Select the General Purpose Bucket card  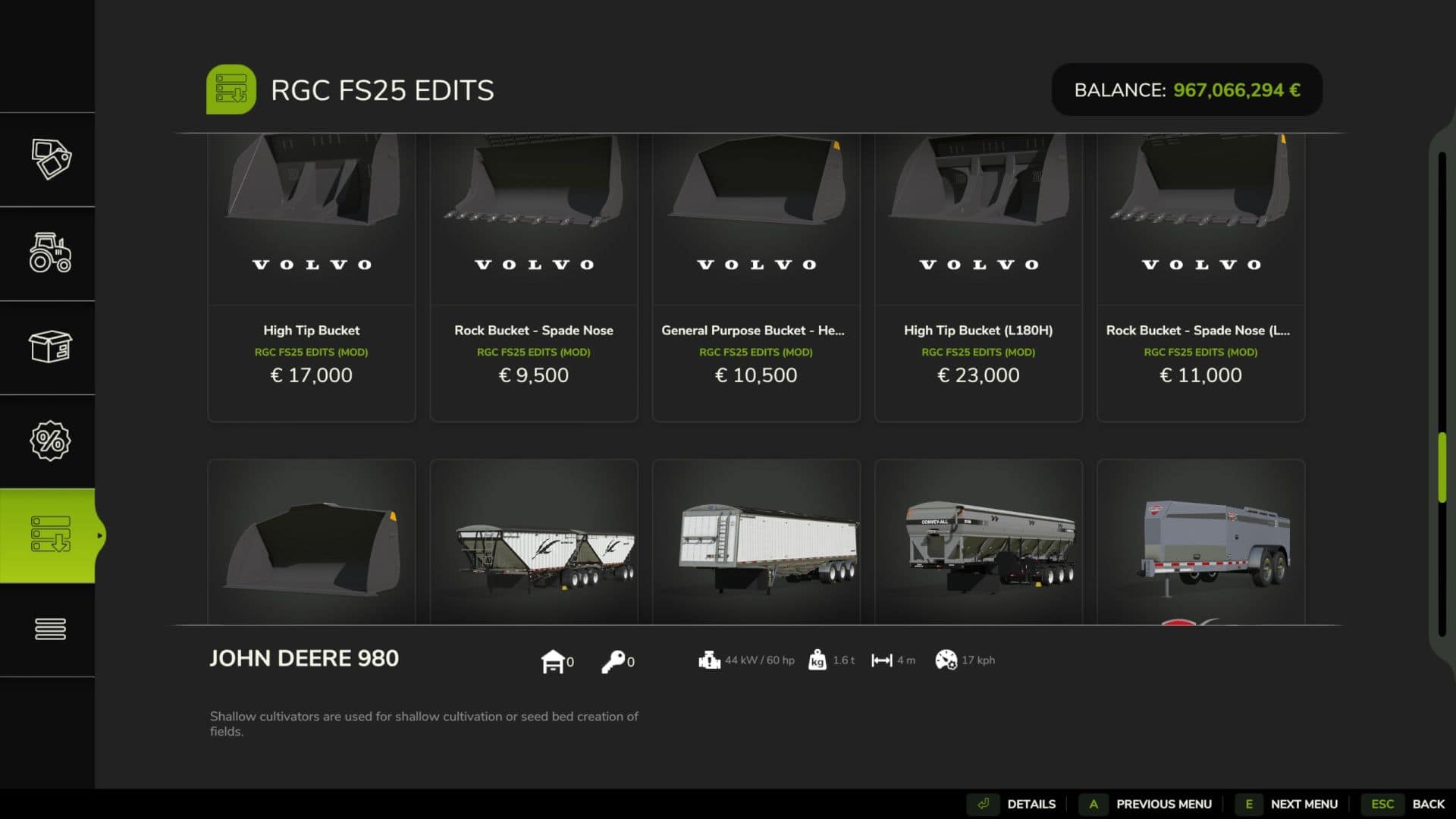(x=756, y=278)
